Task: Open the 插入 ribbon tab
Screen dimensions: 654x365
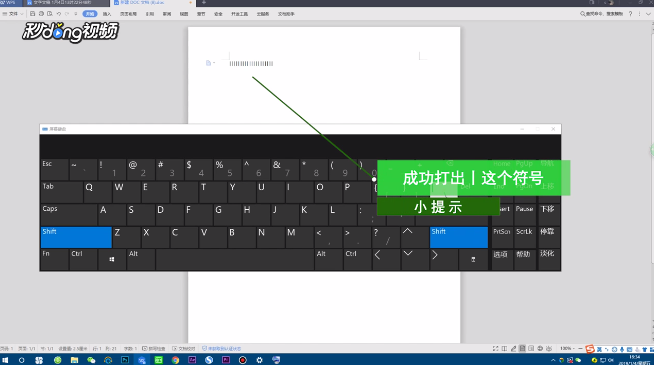Action: 107,14
